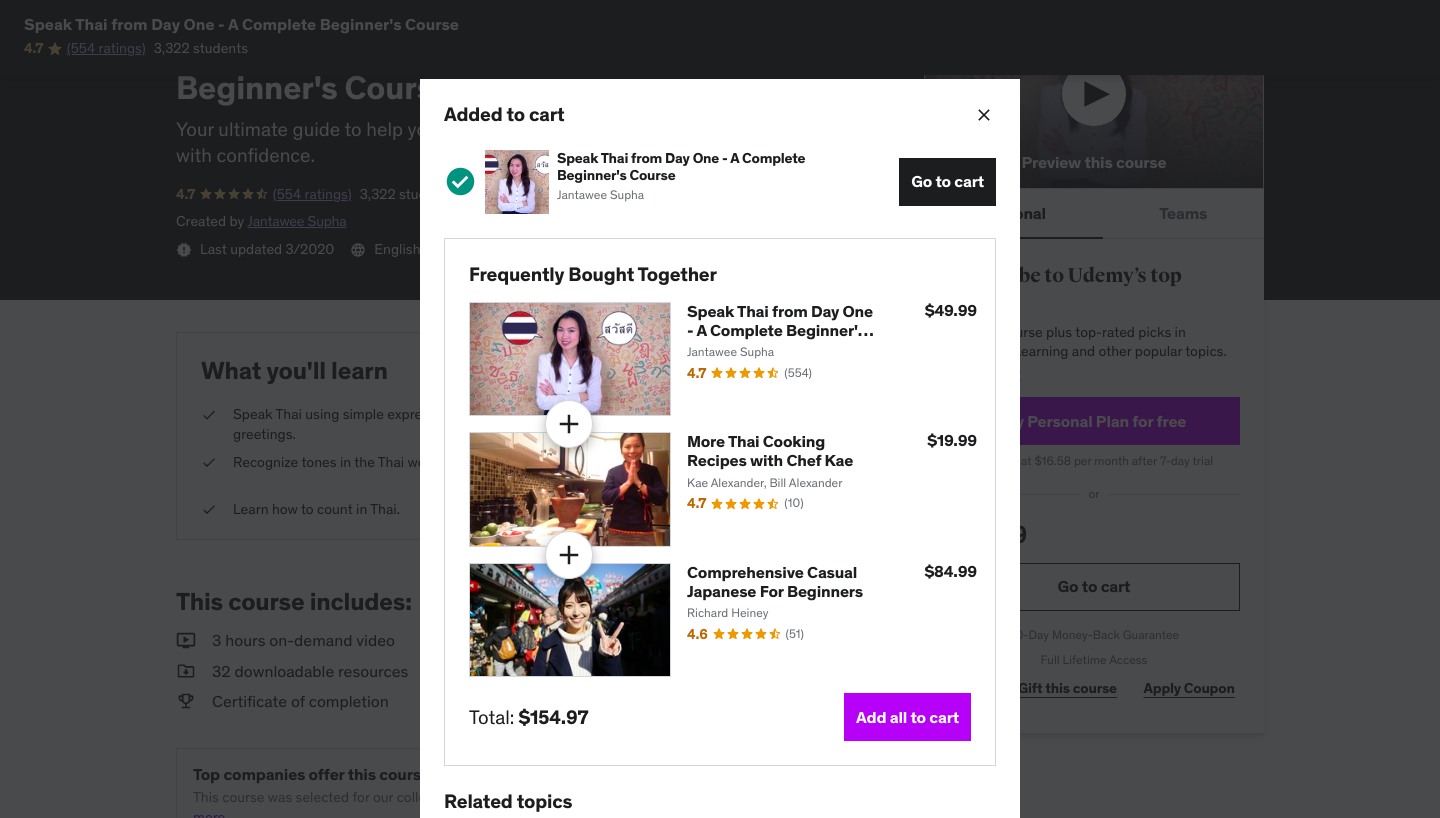The width and height of the screenshot is (1440, 818).
Task: Open the 554 ratings link in the top bar
Action: 106,48
